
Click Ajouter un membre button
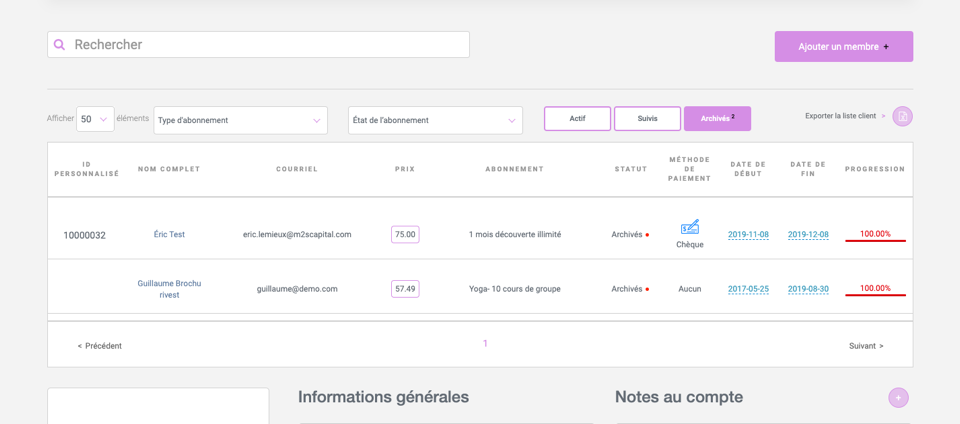point(844,46)
